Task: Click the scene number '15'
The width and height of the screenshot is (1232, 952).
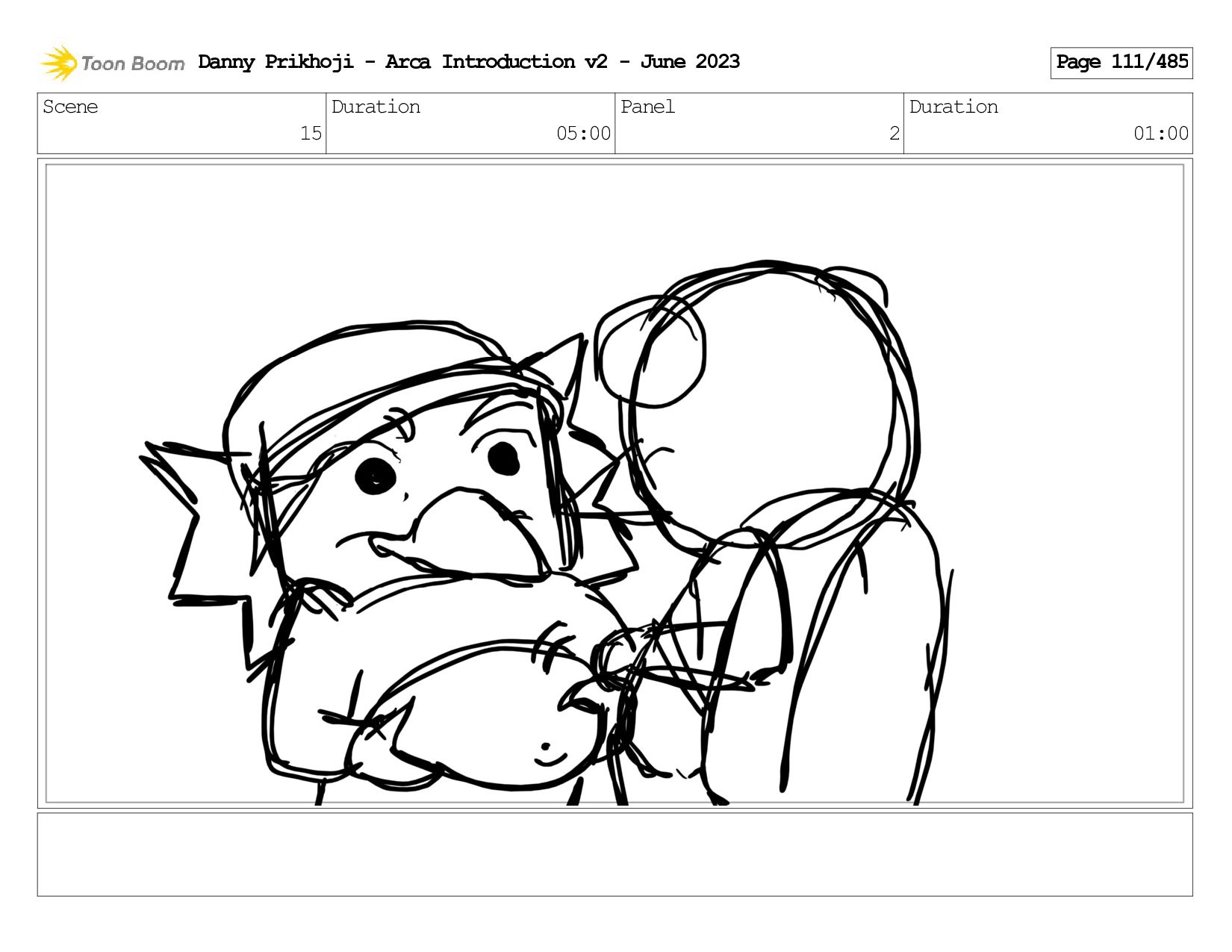Action: coord(311,134)
